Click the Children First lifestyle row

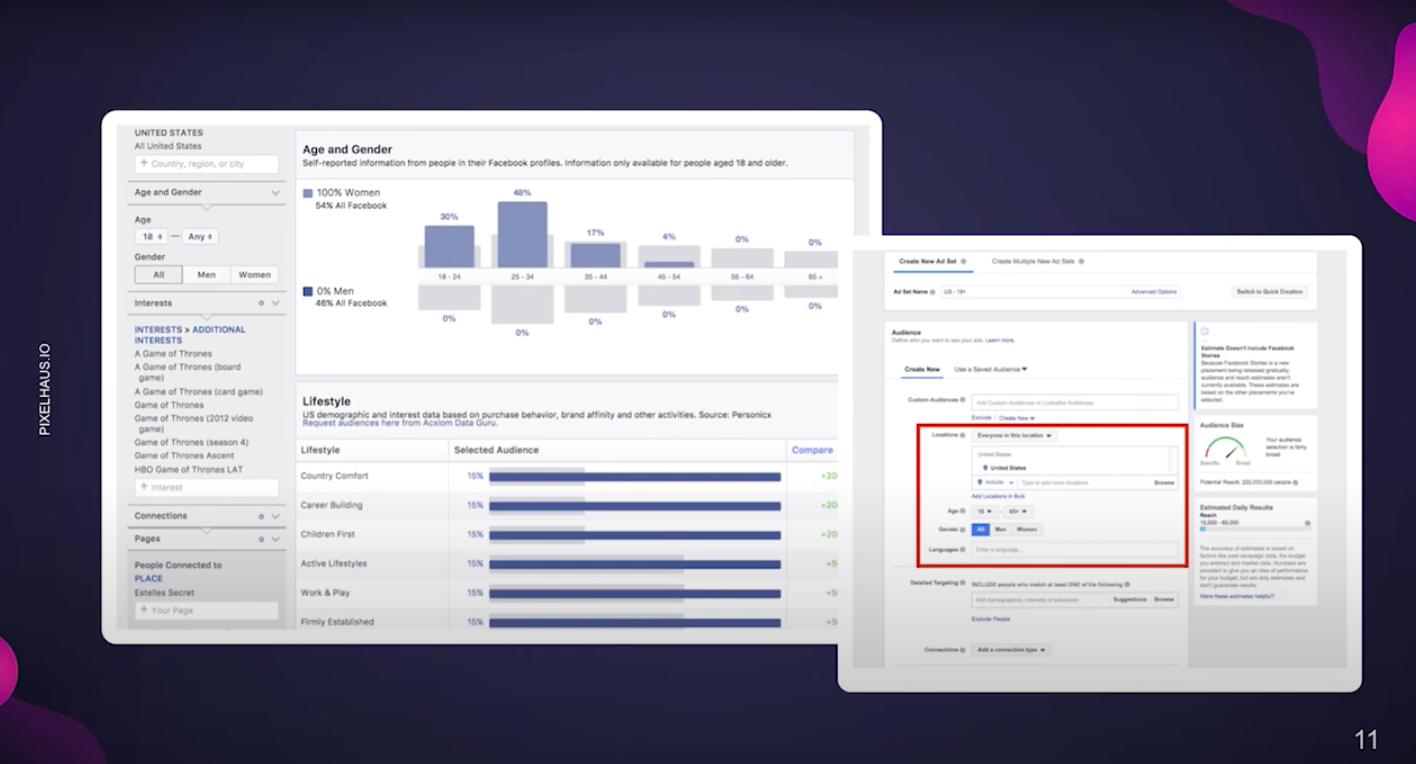click(x=569, y=534)
